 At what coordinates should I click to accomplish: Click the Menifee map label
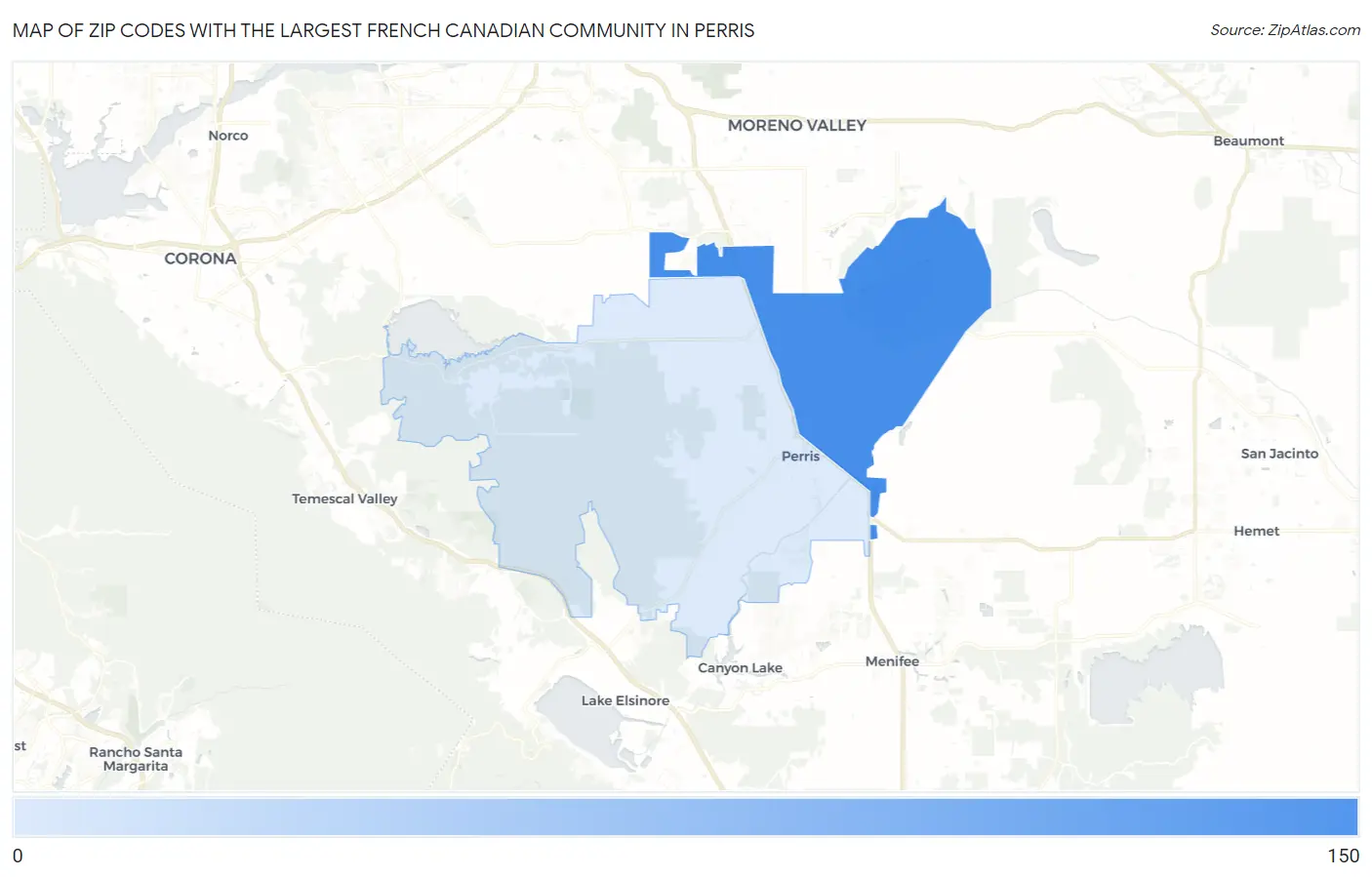click(x=892, y=661)
